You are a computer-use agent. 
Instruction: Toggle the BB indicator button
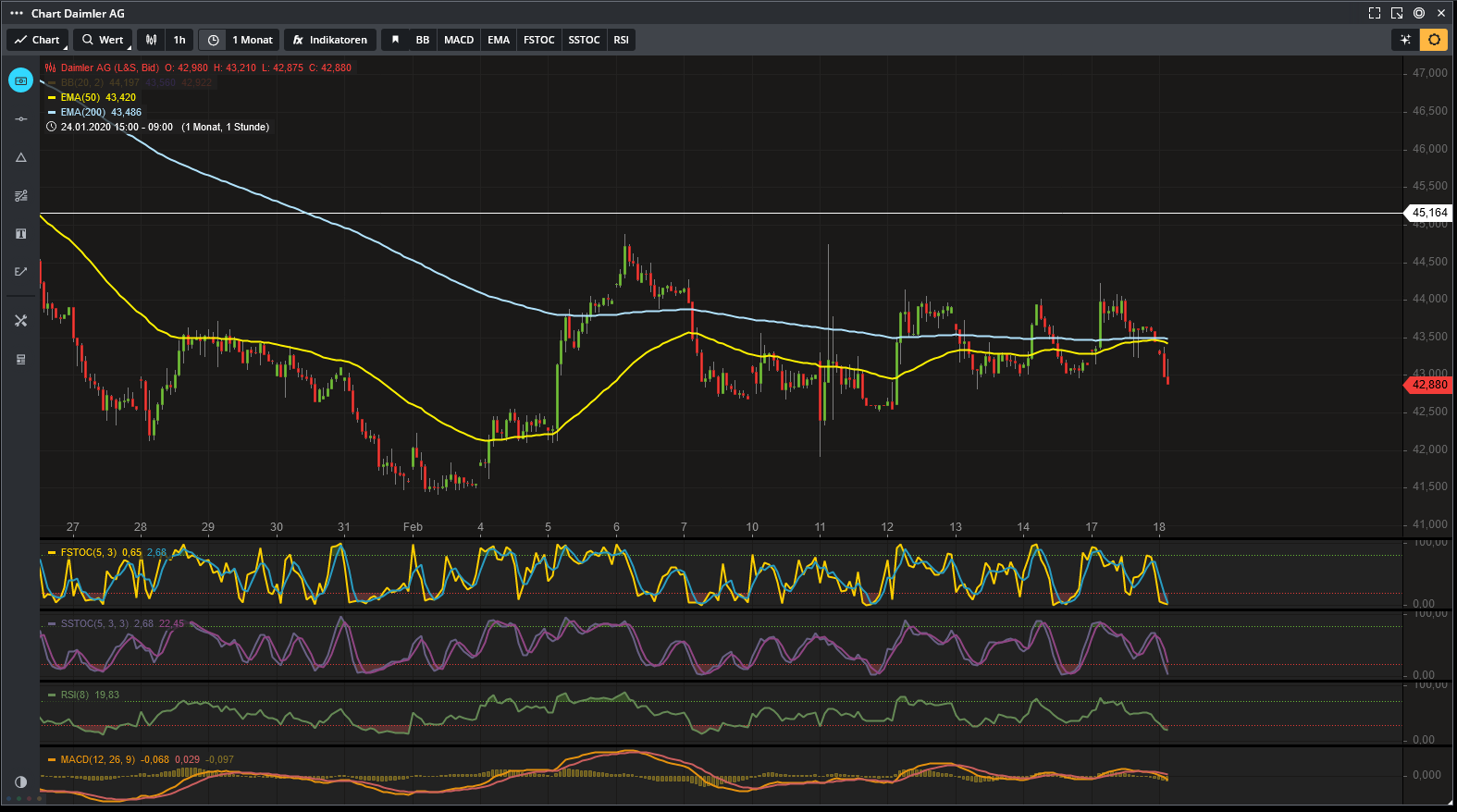422,40
